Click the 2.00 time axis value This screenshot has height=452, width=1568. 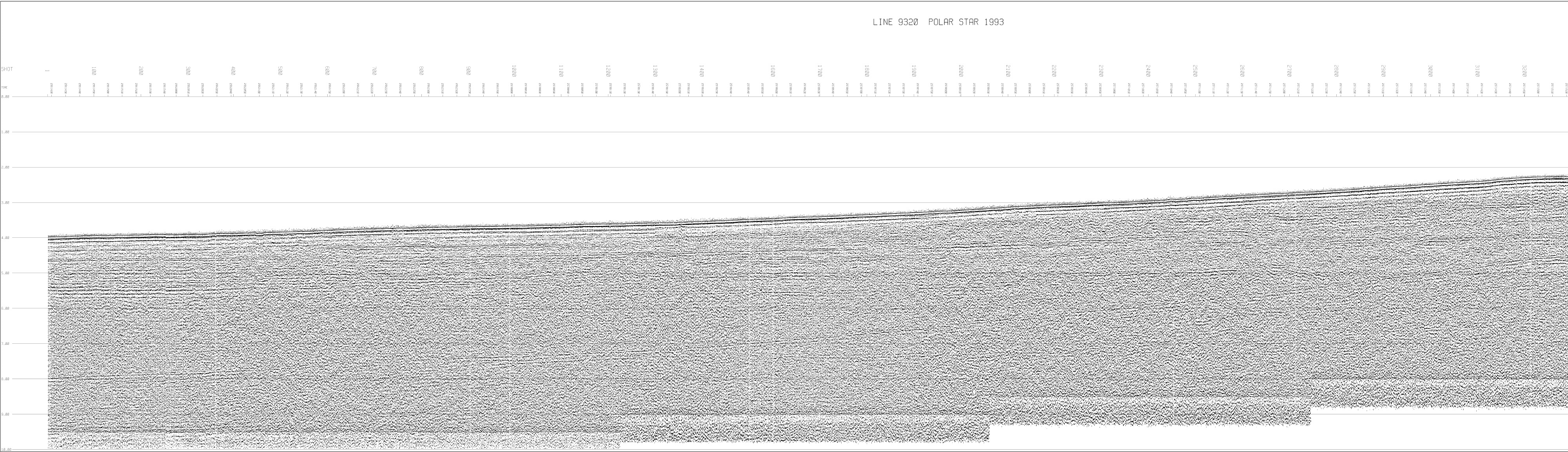pyautogui.click(x=5, y=168)
